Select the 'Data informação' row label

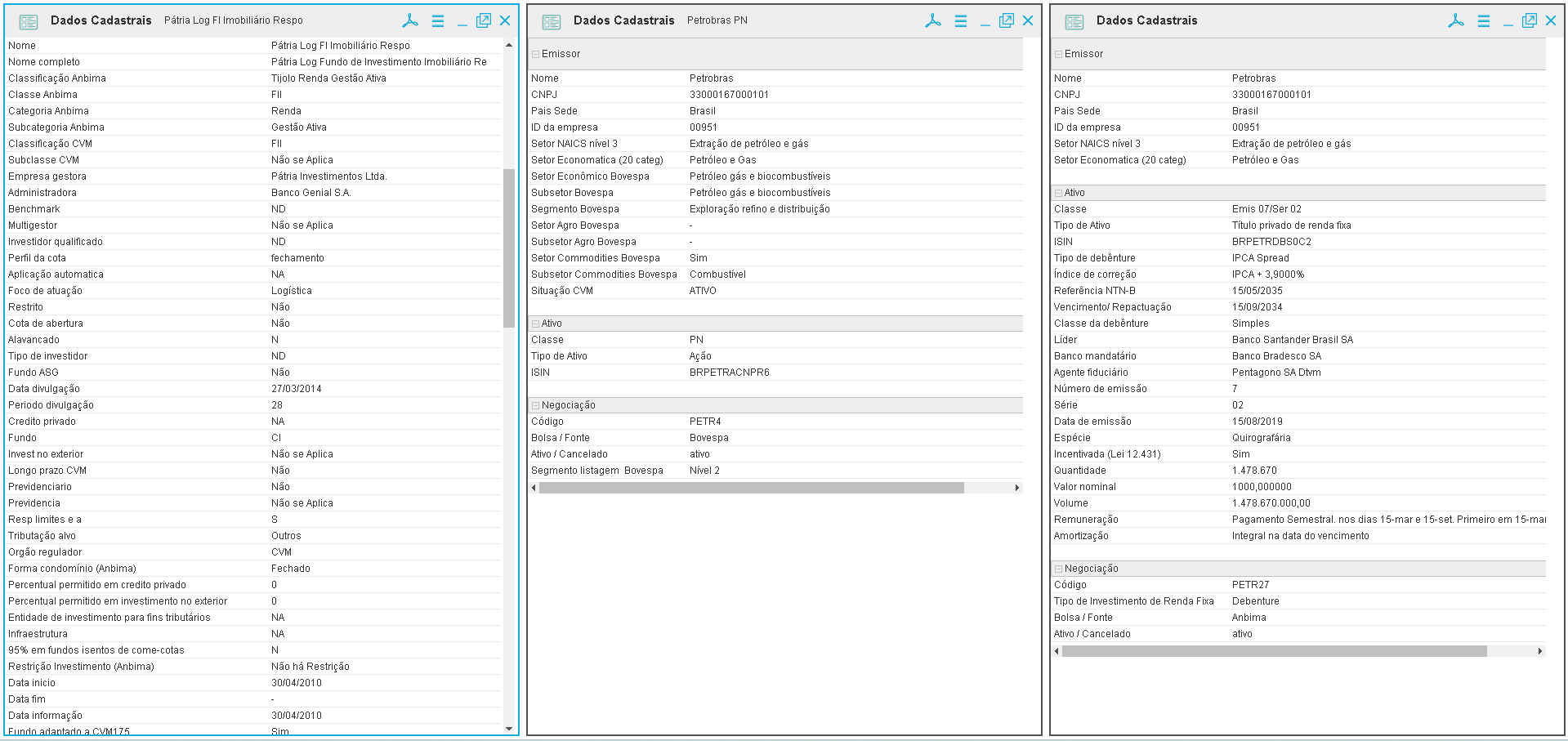[45, 716]
